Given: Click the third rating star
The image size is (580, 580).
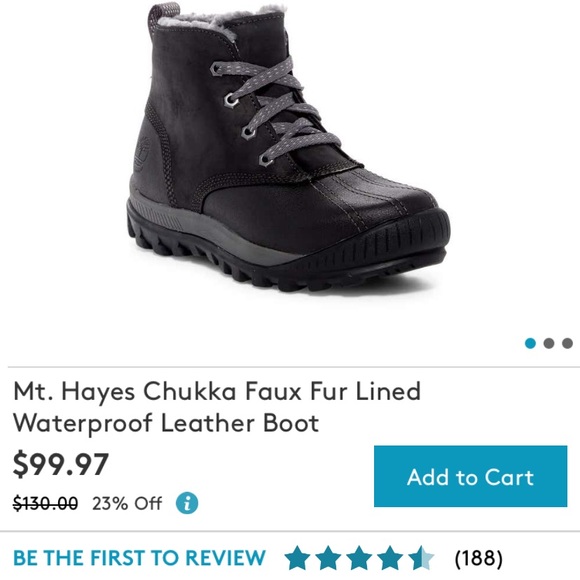Looking at the screenshot, I should 358,558.
